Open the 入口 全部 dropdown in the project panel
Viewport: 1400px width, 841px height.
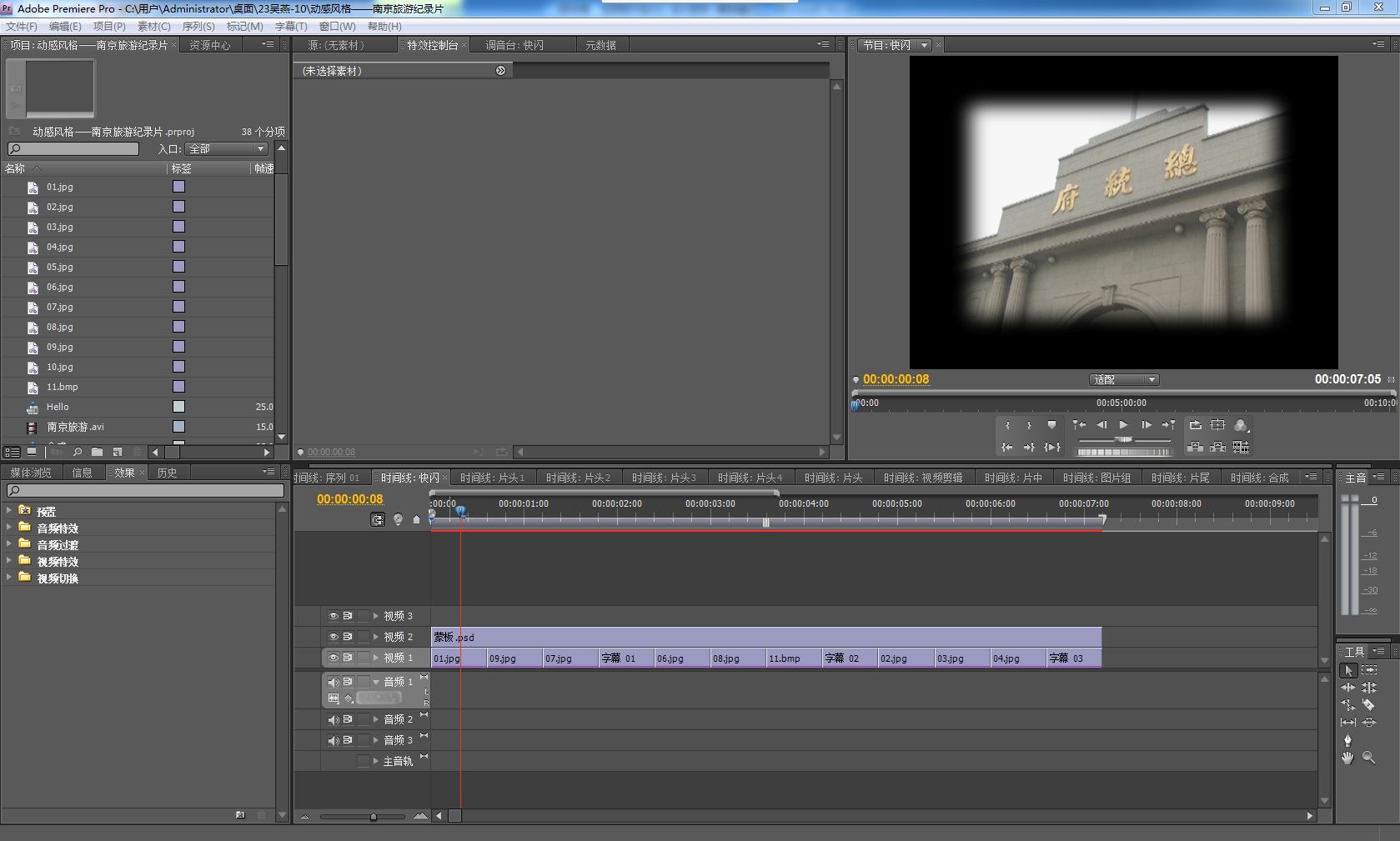(x=226, y=149)
